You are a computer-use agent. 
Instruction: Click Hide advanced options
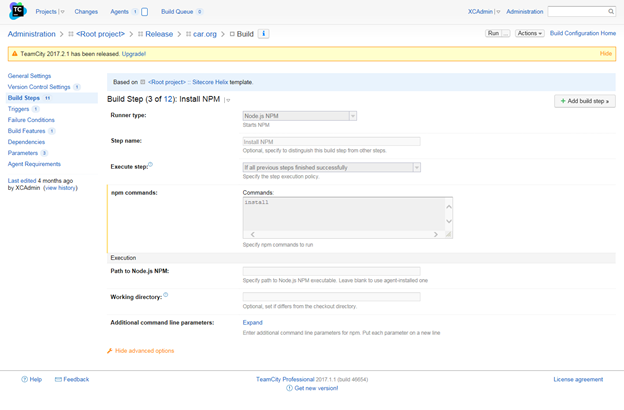[x=144, y=351]
